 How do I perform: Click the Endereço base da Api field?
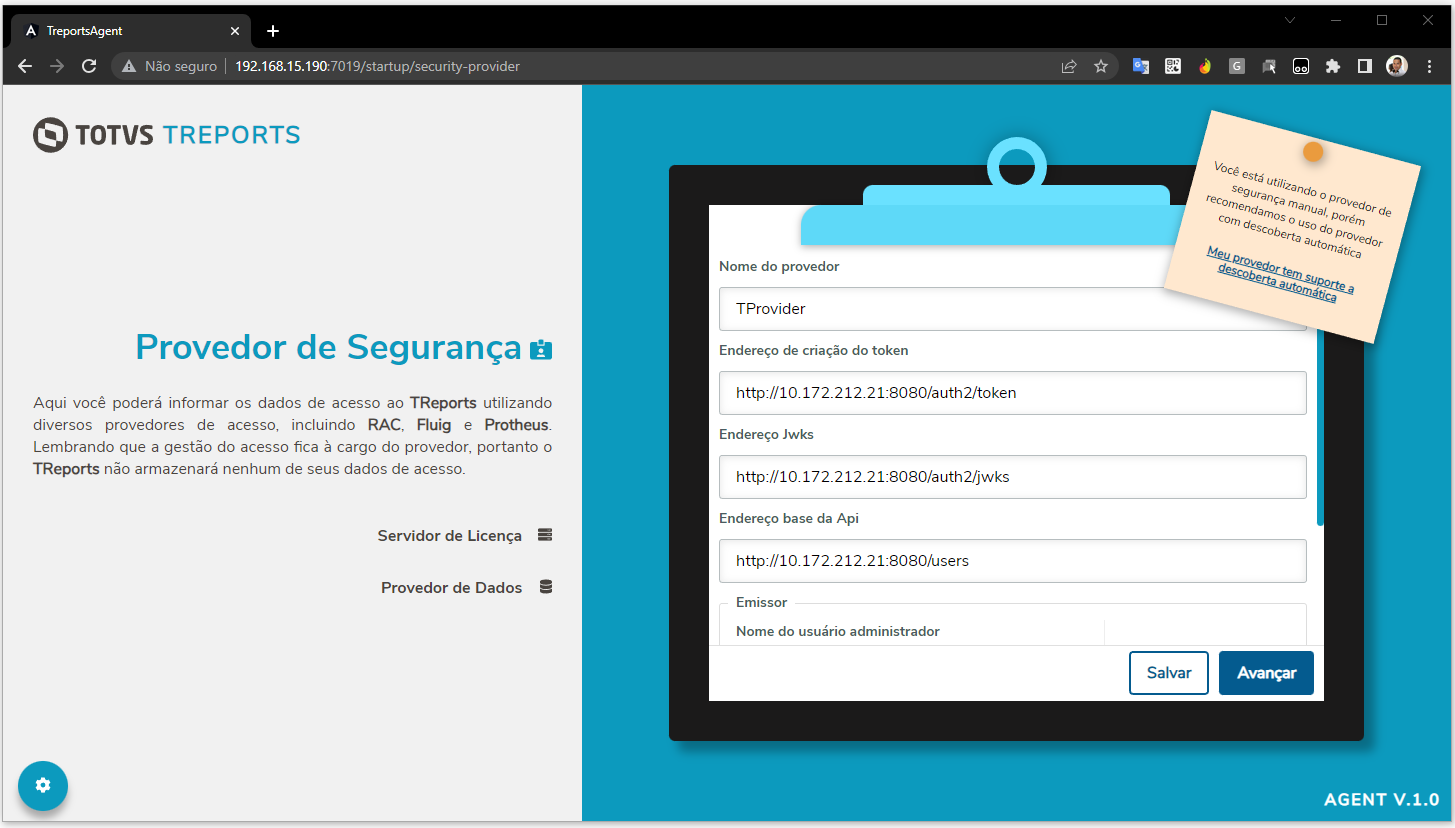point(1013,561)
